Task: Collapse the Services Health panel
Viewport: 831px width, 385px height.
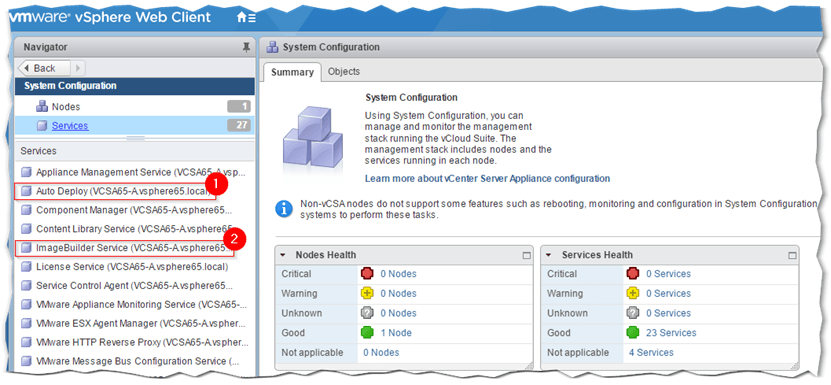Action: 549,255
